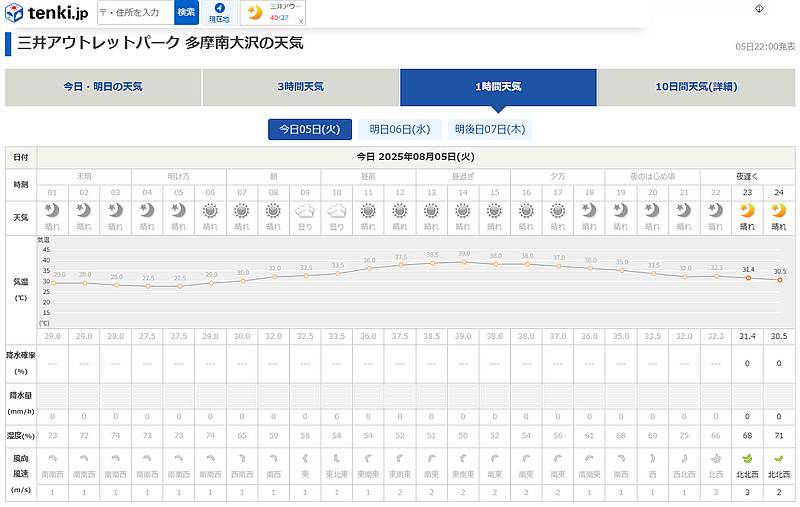
Task: Show forecast for 明日06日(水)
Action: point(400,130)
